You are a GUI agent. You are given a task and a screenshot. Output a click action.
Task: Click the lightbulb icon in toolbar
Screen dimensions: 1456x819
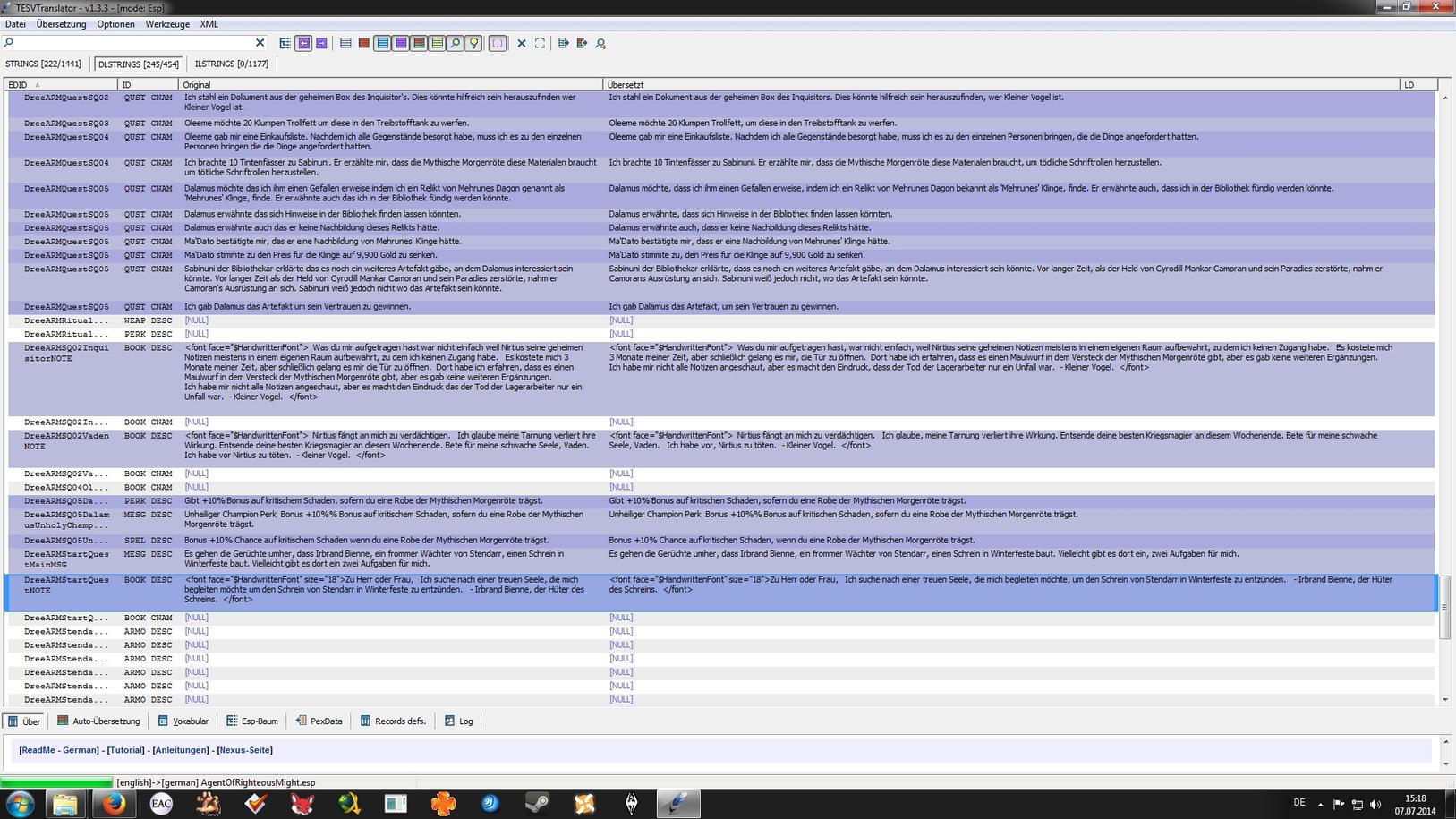tap(473, 43)
